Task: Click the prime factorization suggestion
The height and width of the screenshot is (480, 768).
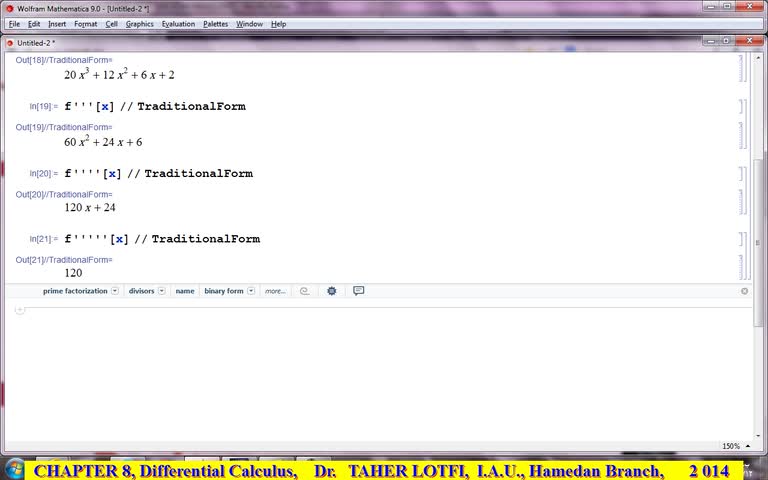Action: coord(75,291)
